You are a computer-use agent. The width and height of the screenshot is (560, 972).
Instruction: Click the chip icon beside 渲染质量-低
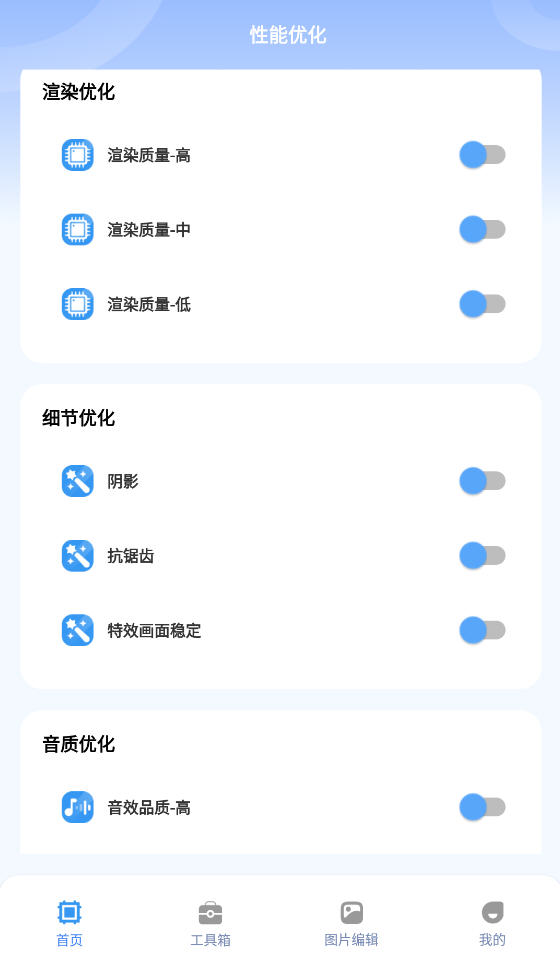coord(78,304)
